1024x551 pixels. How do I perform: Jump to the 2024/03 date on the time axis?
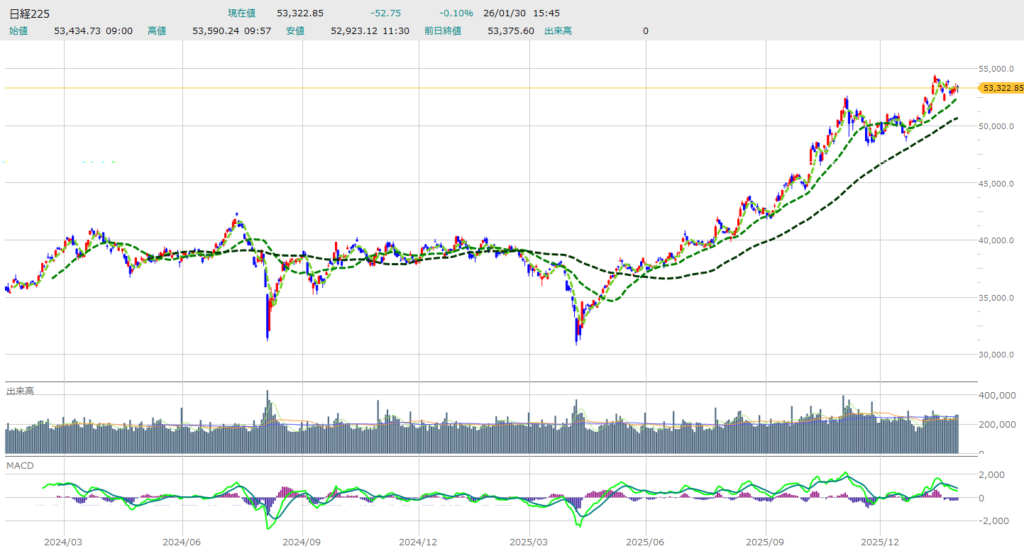pos(64,540)
